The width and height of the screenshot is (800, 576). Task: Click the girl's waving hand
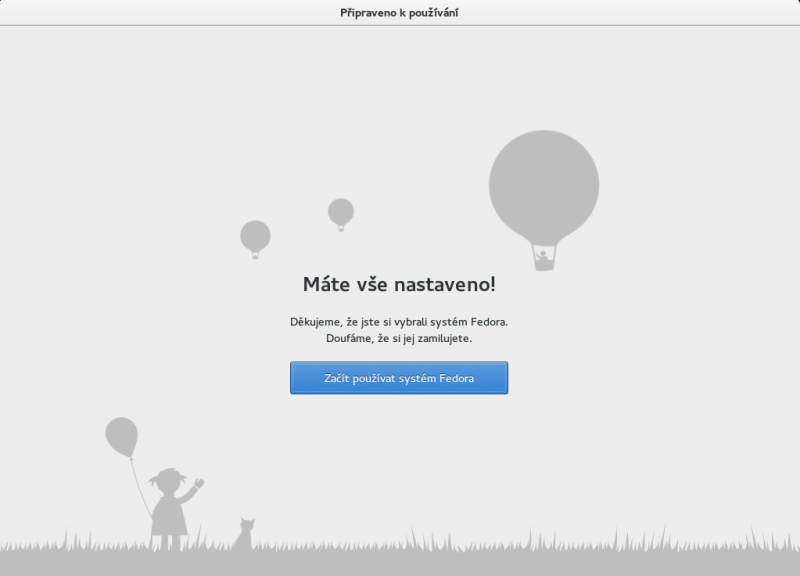(x=199, y=484)
